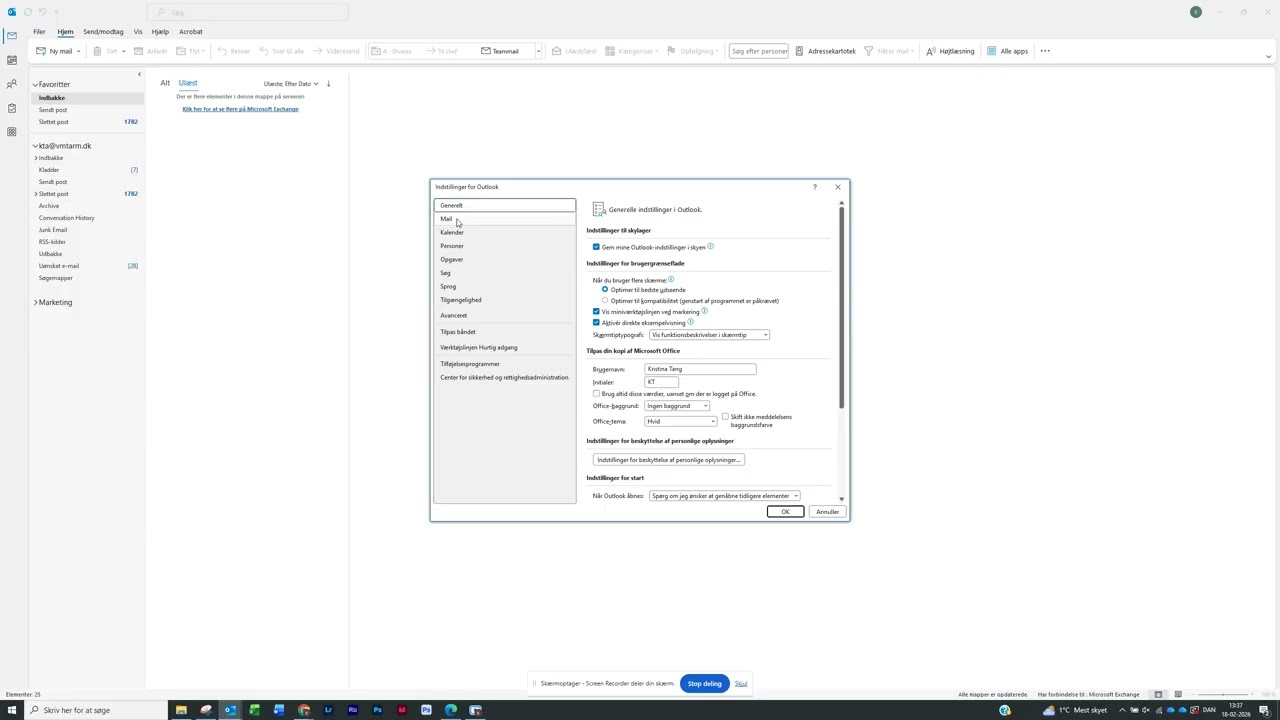
Task: Click the Skjul link in sharing bar
Action: (x=741, y=684)
